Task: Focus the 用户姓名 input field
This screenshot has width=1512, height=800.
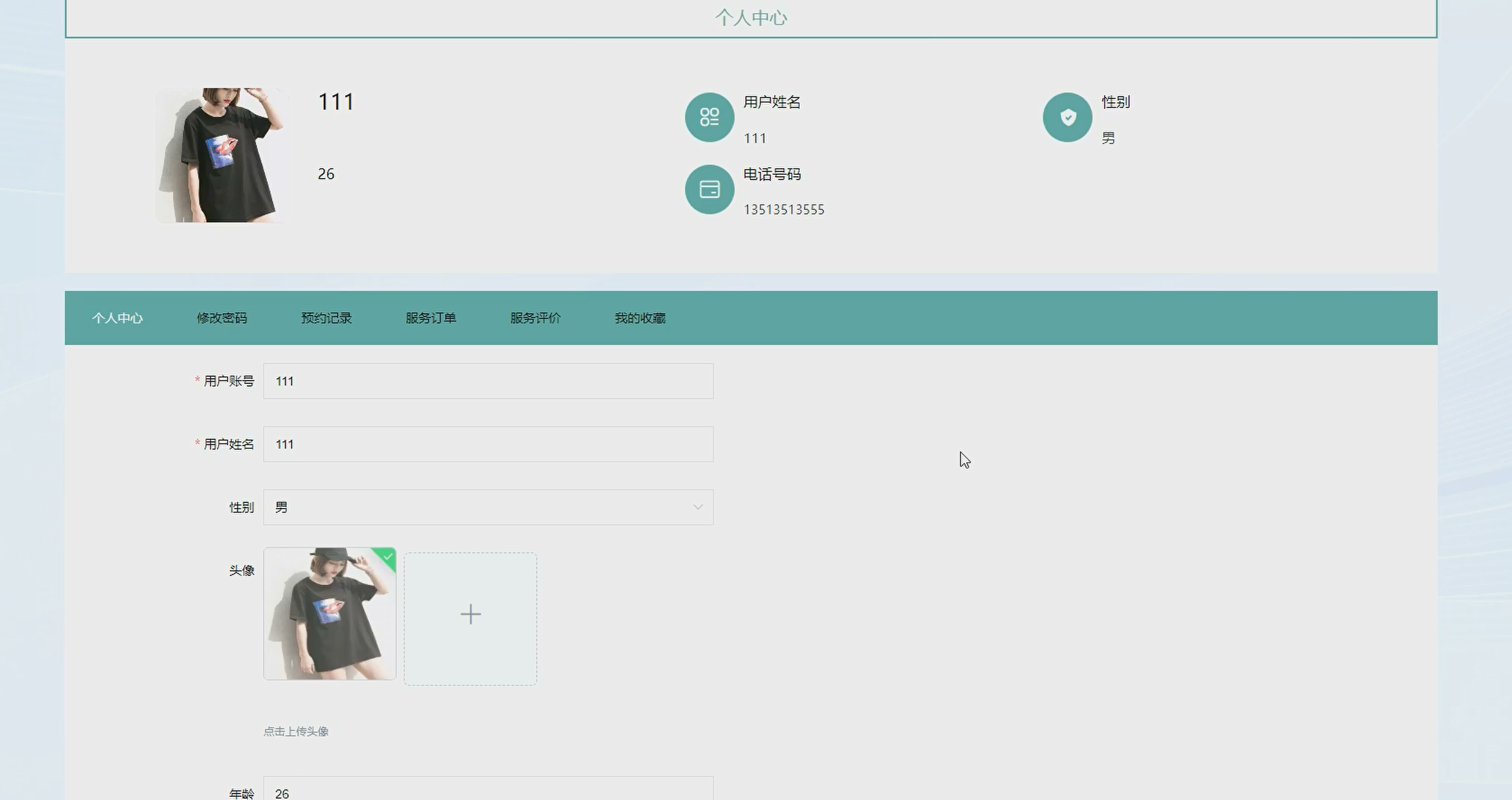Action: 488,444
